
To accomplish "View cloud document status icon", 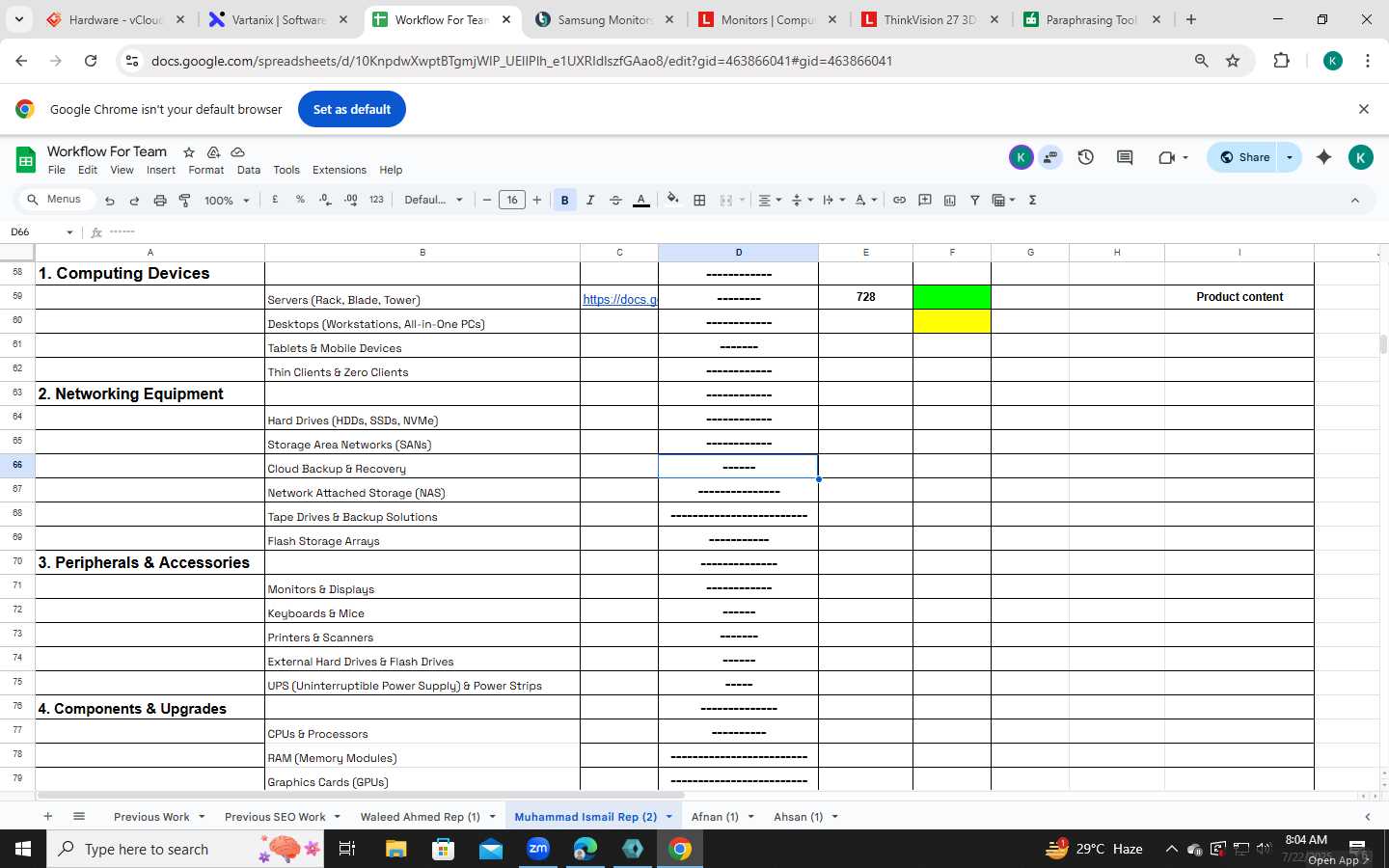I will [x=237, y=152].
